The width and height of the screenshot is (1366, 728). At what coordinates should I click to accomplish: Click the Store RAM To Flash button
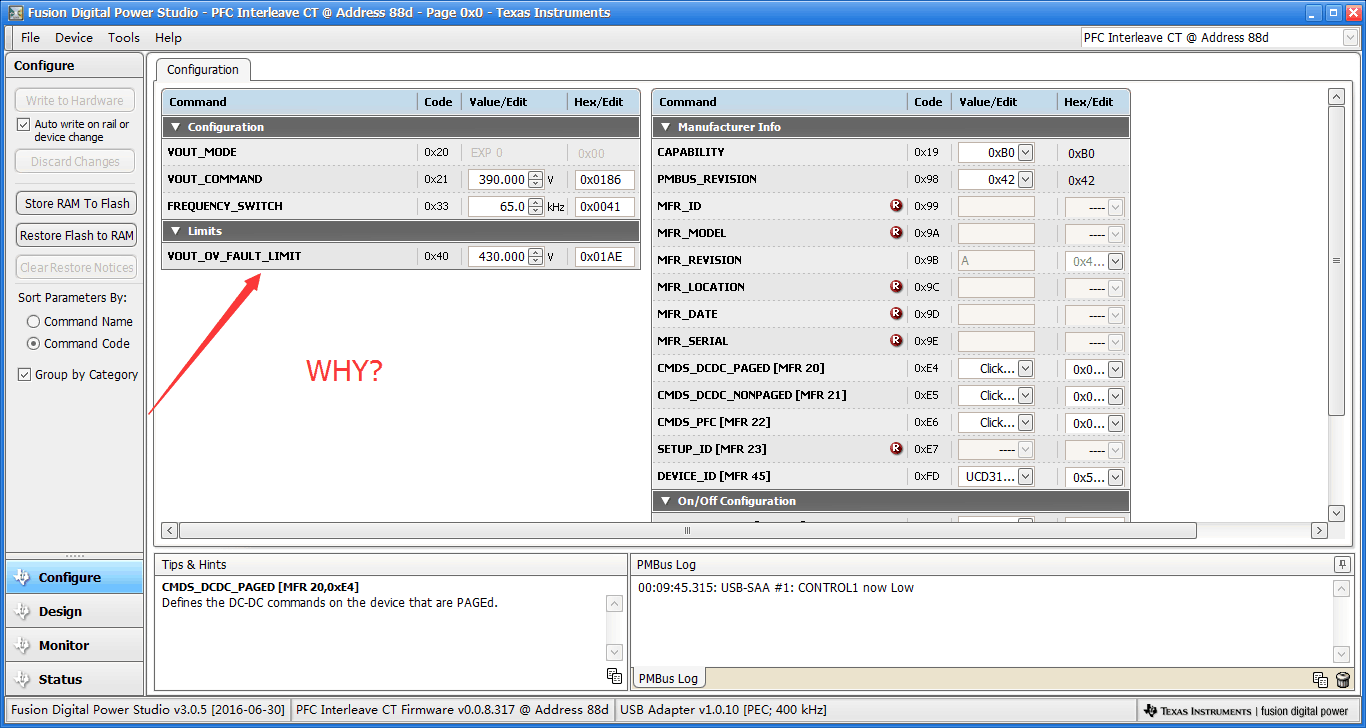pyautogui.click(x=77, y=203)
